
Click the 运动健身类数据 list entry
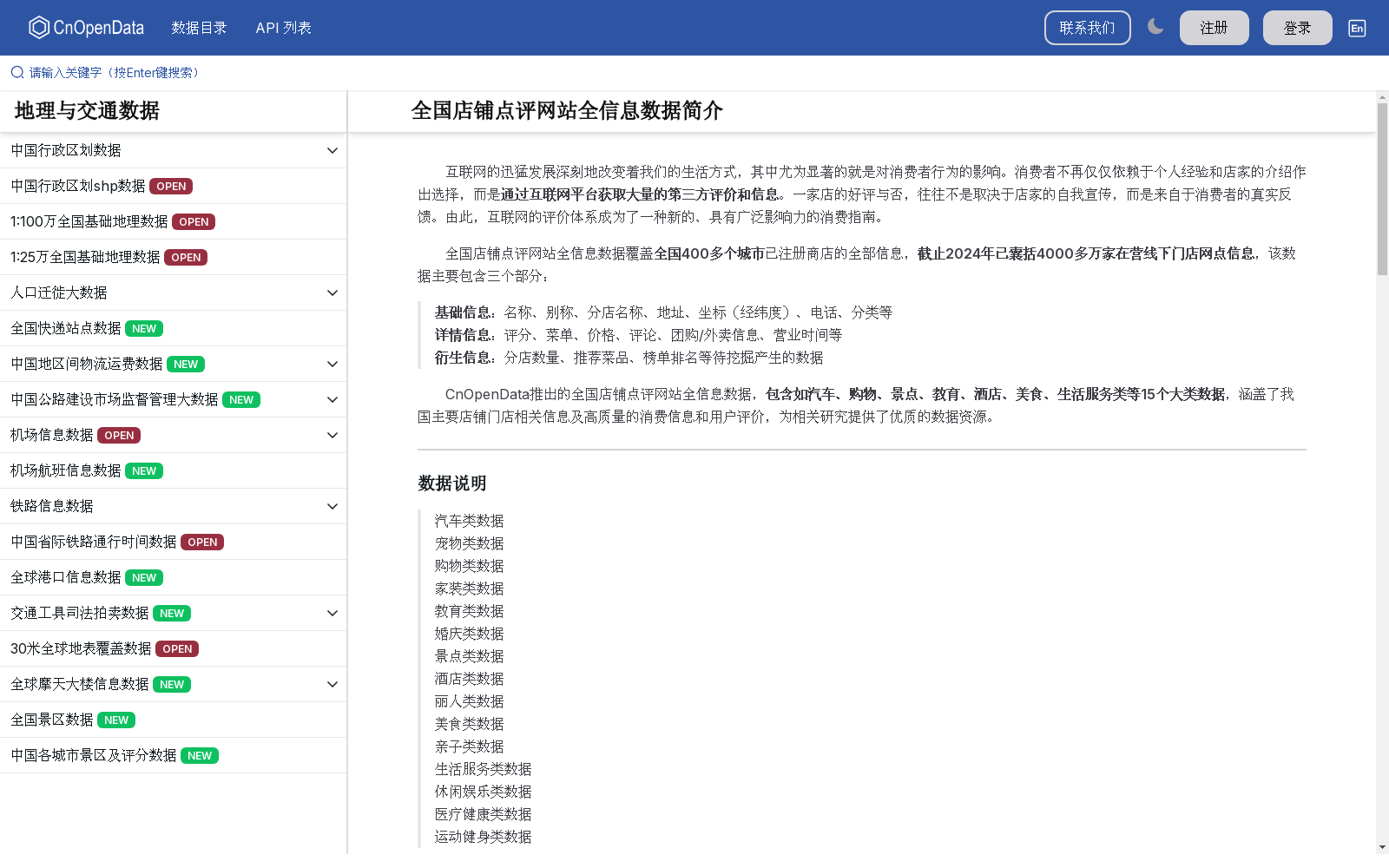[x=484, y=837]
